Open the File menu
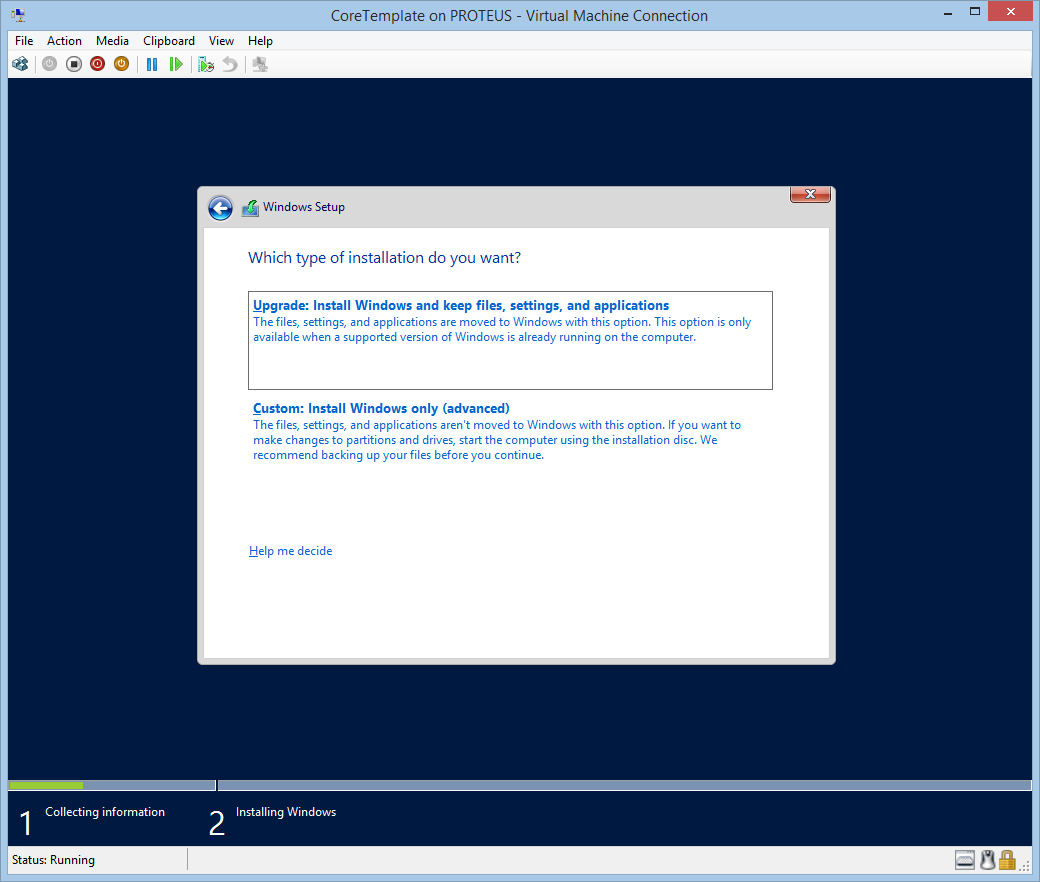Screen dimensions: 1040x882 pos(24,41)
